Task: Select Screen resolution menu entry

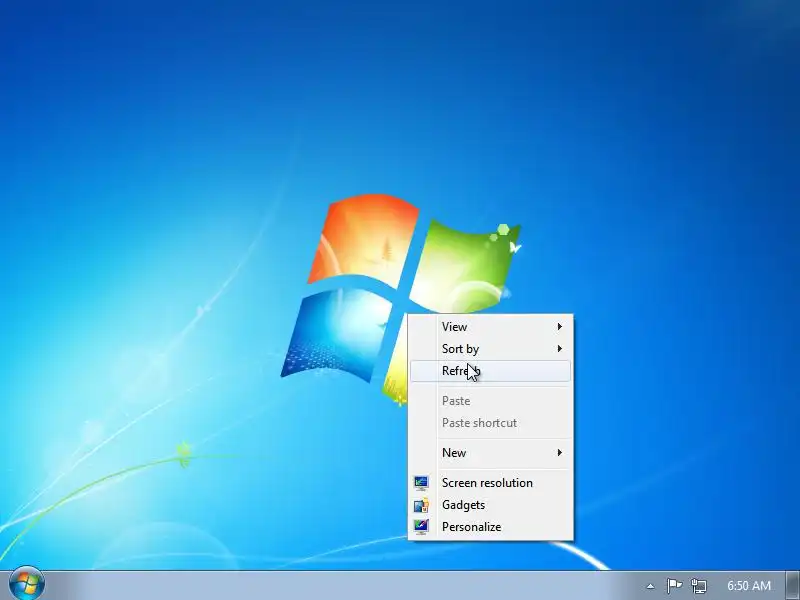Action: tap(490, 483)
